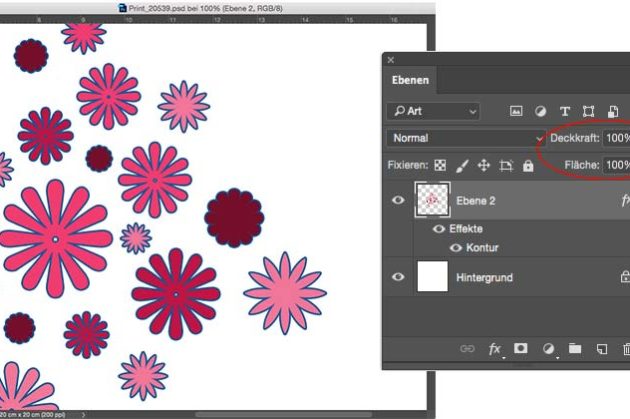Open the Normal blend mode dropdown
The width and height of the screenshot is (630, 419).
pos(466,138)
